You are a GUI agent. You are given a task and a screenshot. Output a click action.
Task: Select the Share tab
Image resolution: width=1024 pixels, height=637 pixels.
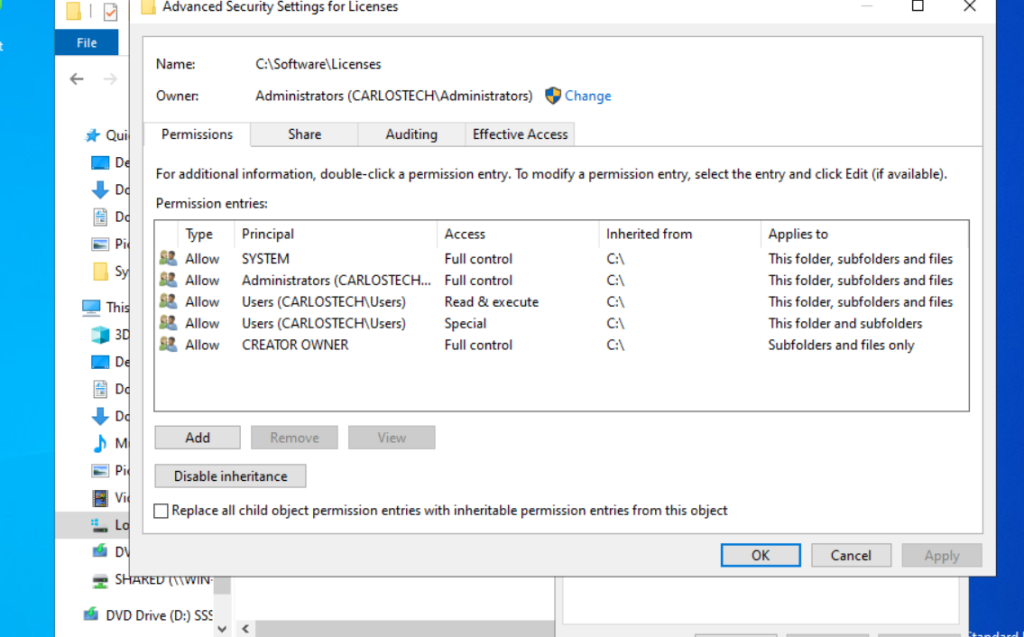pyautogui.click(x=304, y=134)
